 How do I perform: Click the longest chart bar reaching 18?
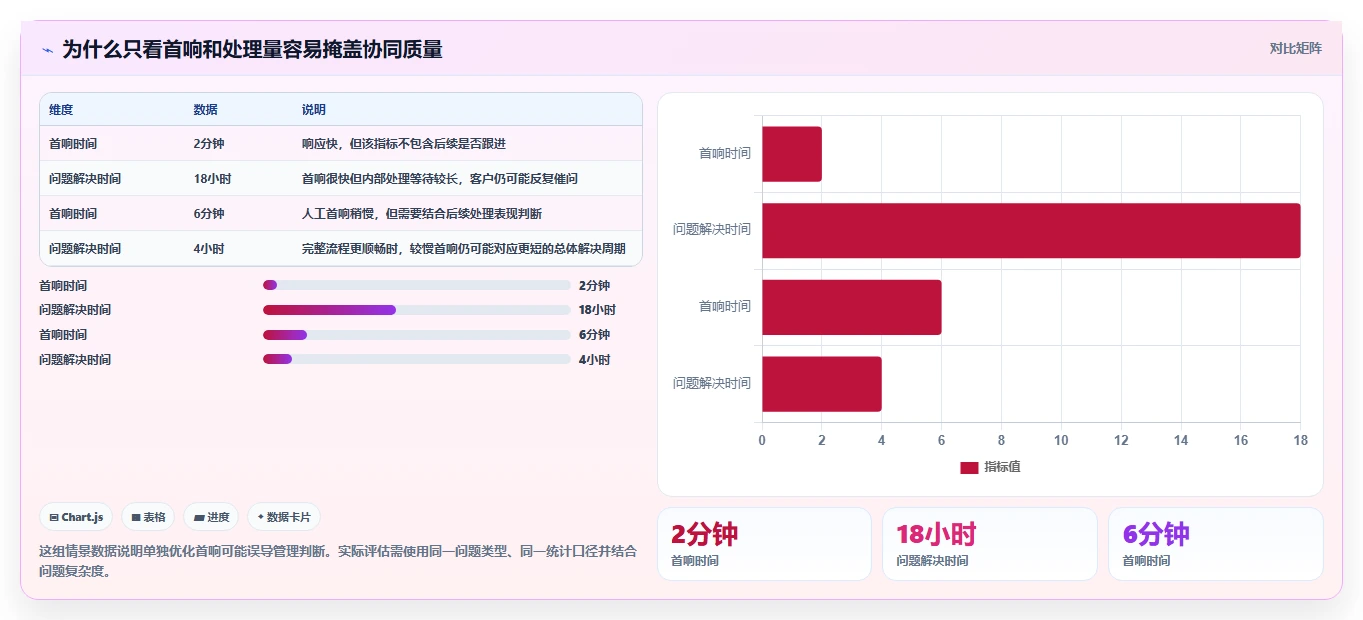click(x=1031, y=231)
